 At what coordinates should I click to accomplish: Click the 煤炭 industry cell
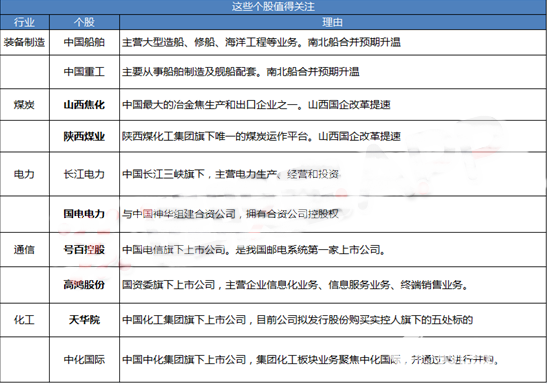pos(24,105)
